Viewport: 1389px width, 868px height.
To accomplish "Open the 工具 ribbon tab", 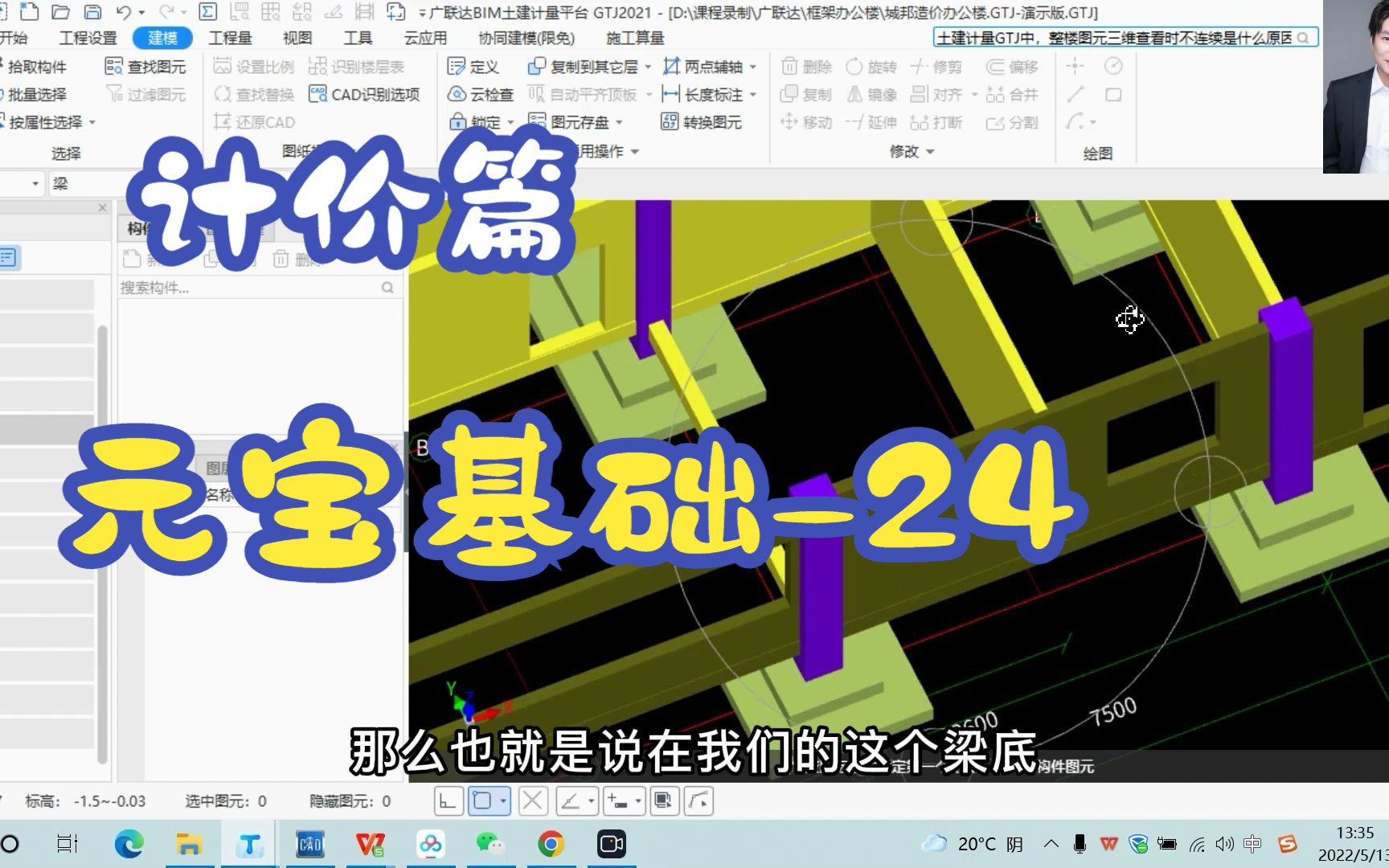I will coord(358,38).
